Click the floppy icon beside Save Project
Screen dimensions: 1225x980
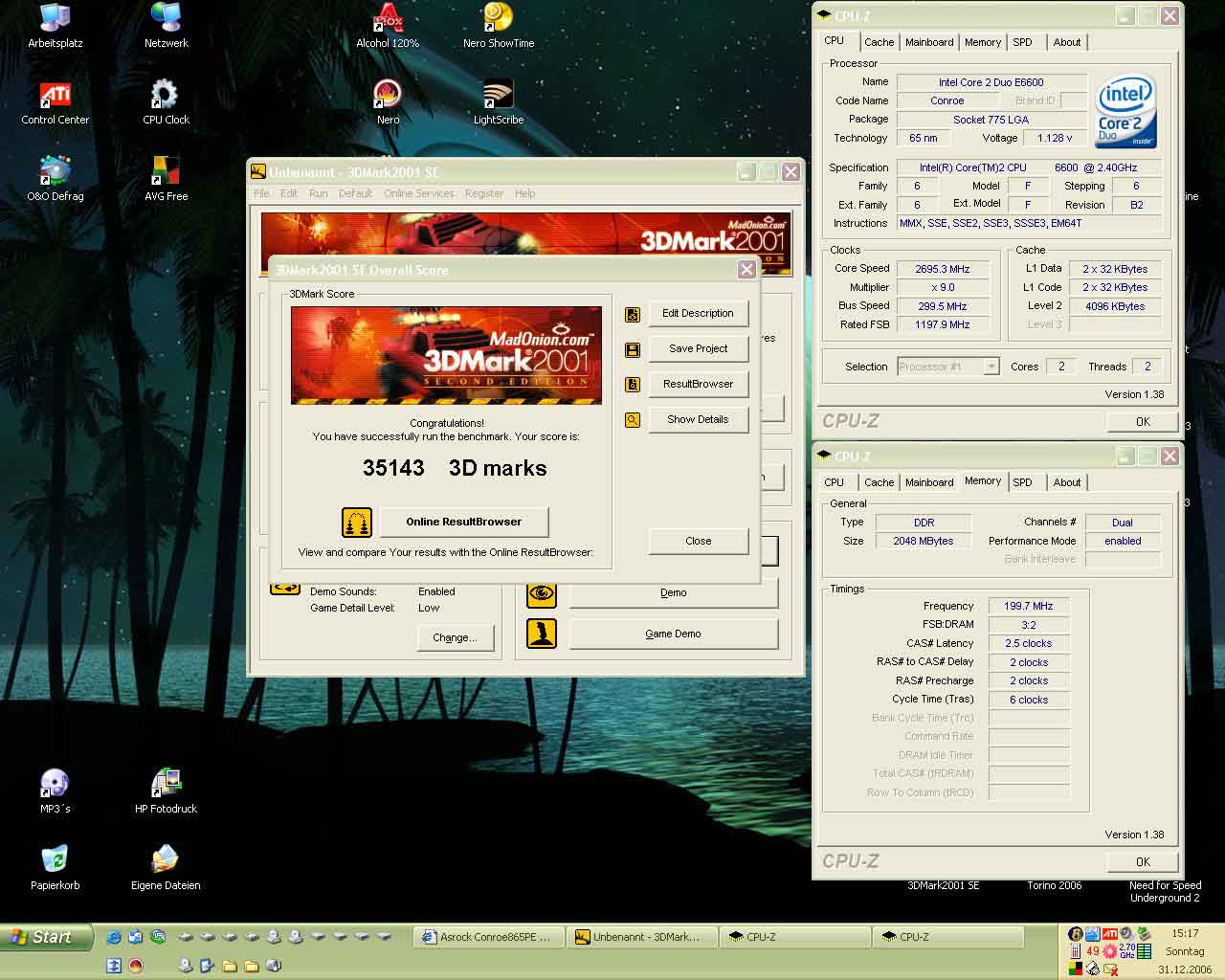point(633,349)
